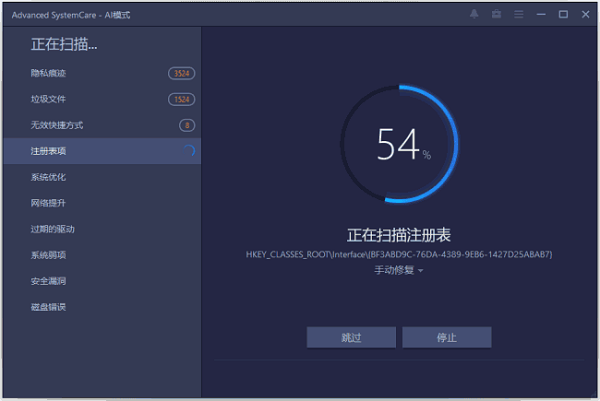Open the toolbox briefcase icon
The width and height of the screenshot is (600, 401).
click(496, 15)
